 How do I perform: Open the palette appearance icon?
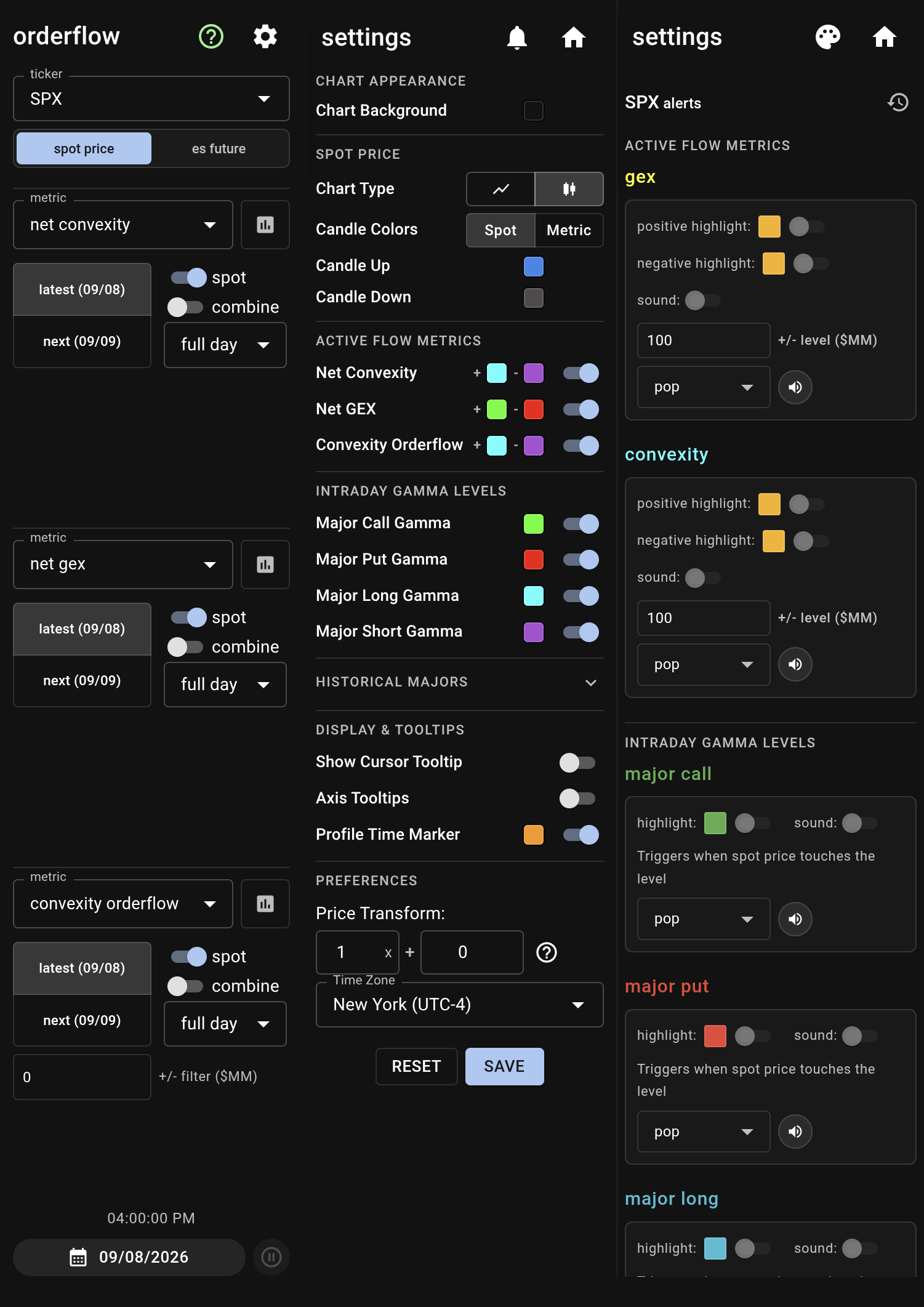point(828,37)
